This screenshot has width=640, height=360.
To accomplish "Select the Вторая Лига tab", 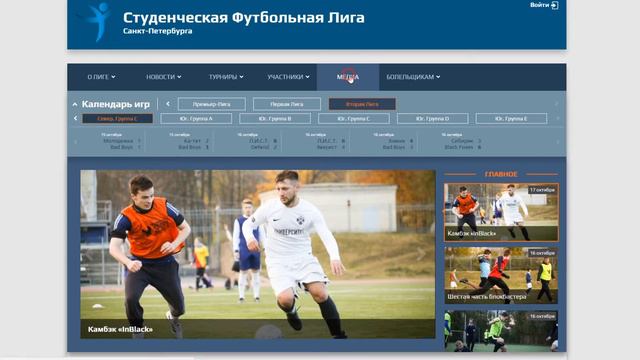I will [x=362, y=104].
